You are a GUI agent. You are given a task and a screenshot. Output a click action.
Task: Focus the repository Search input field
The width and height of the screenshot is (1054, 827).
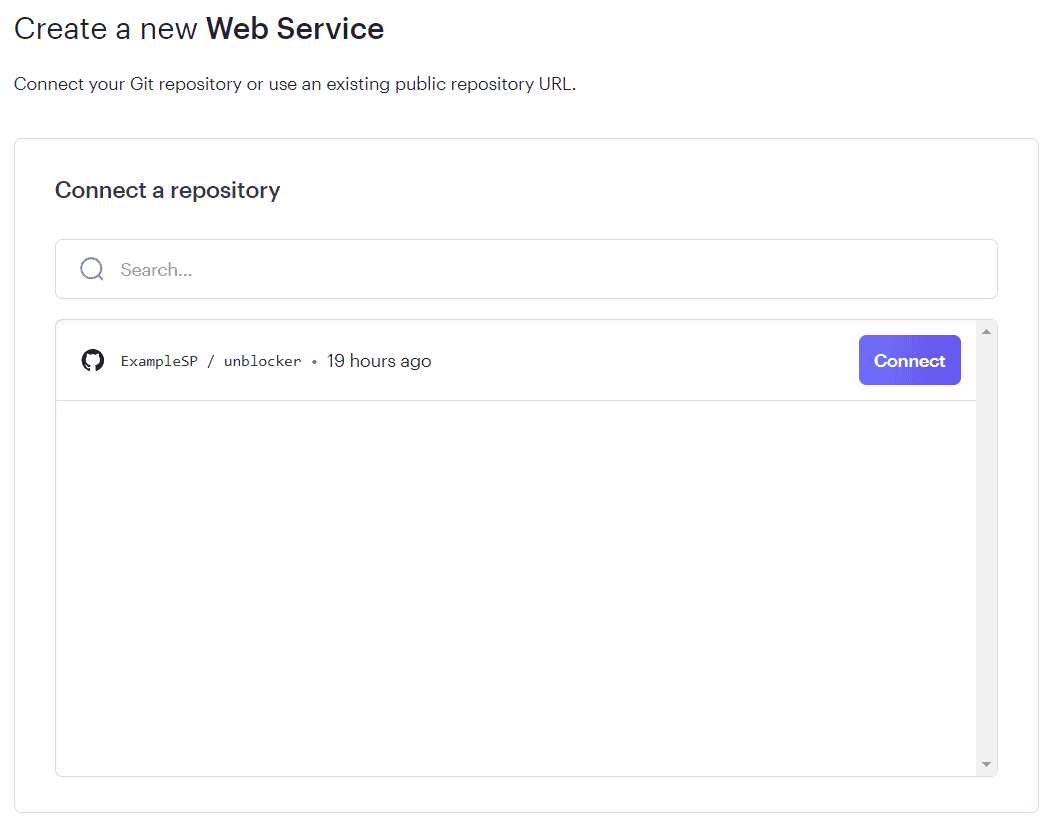526,269
